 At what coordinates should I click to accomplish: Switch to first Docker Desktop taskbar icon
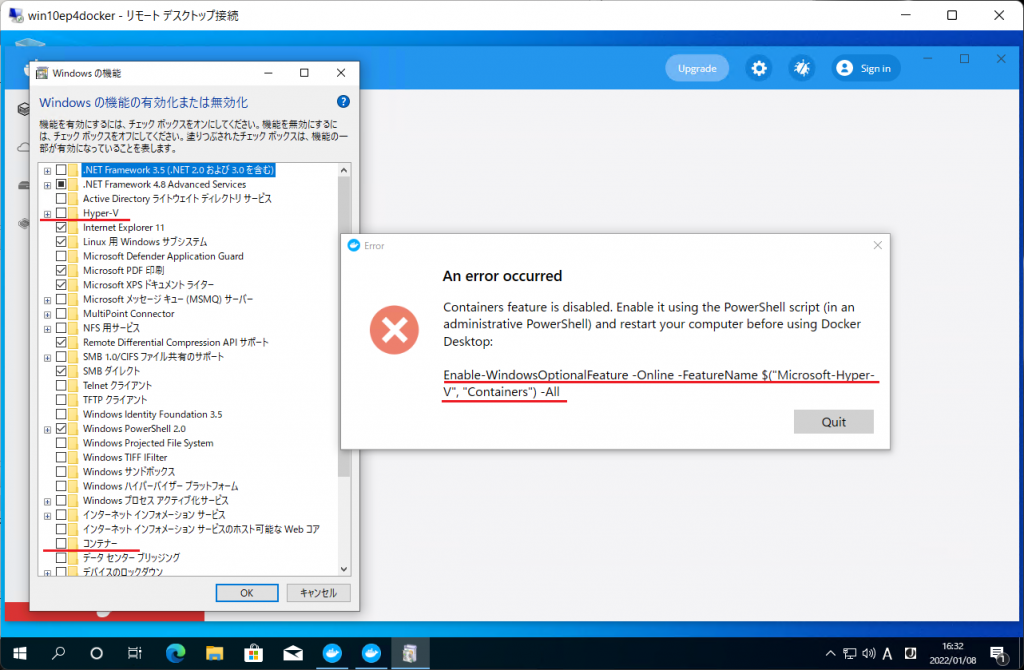332,653
